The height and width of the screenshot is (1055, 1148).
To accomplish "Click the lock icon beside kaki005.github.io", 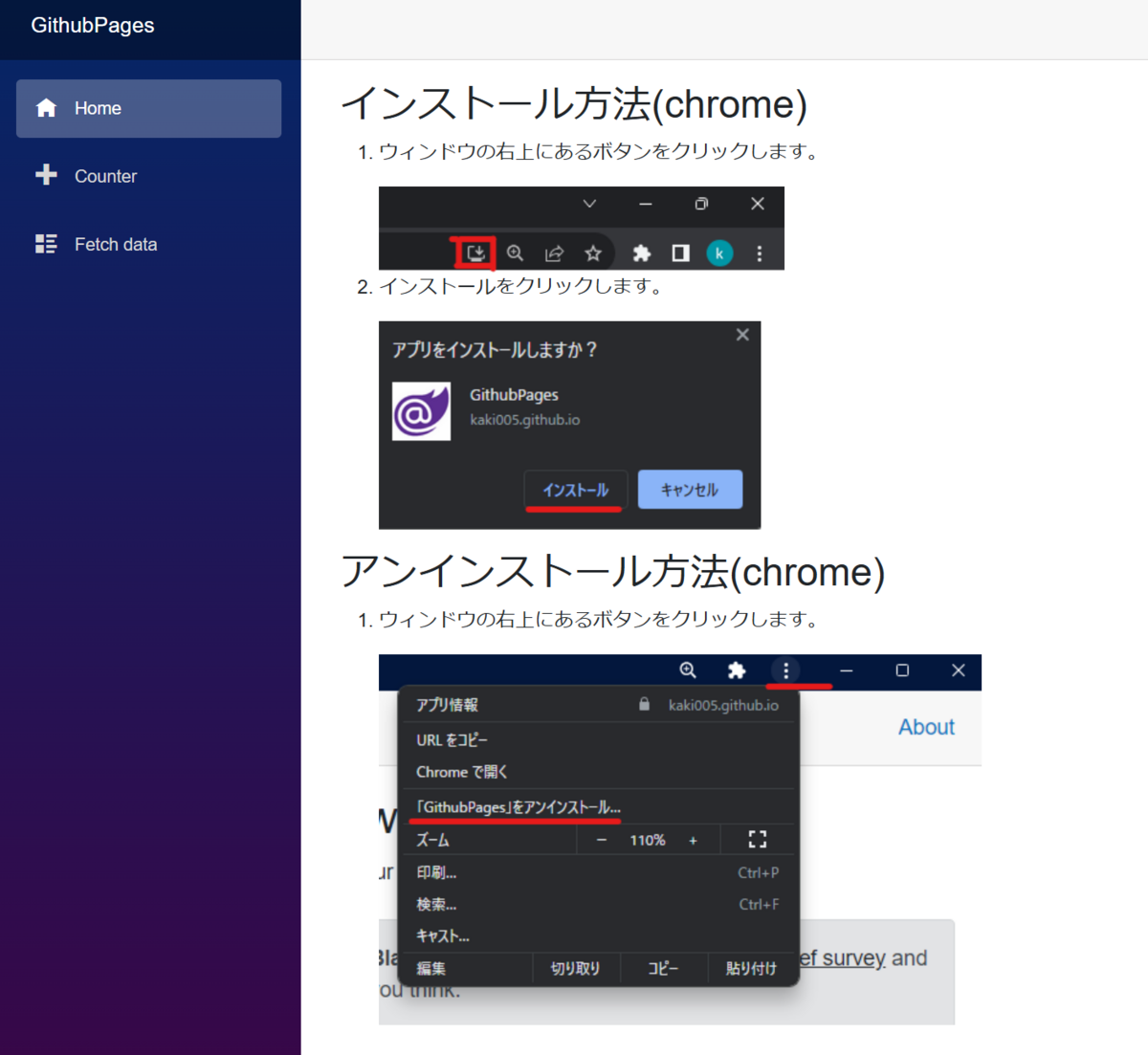I will coord(645,705).
